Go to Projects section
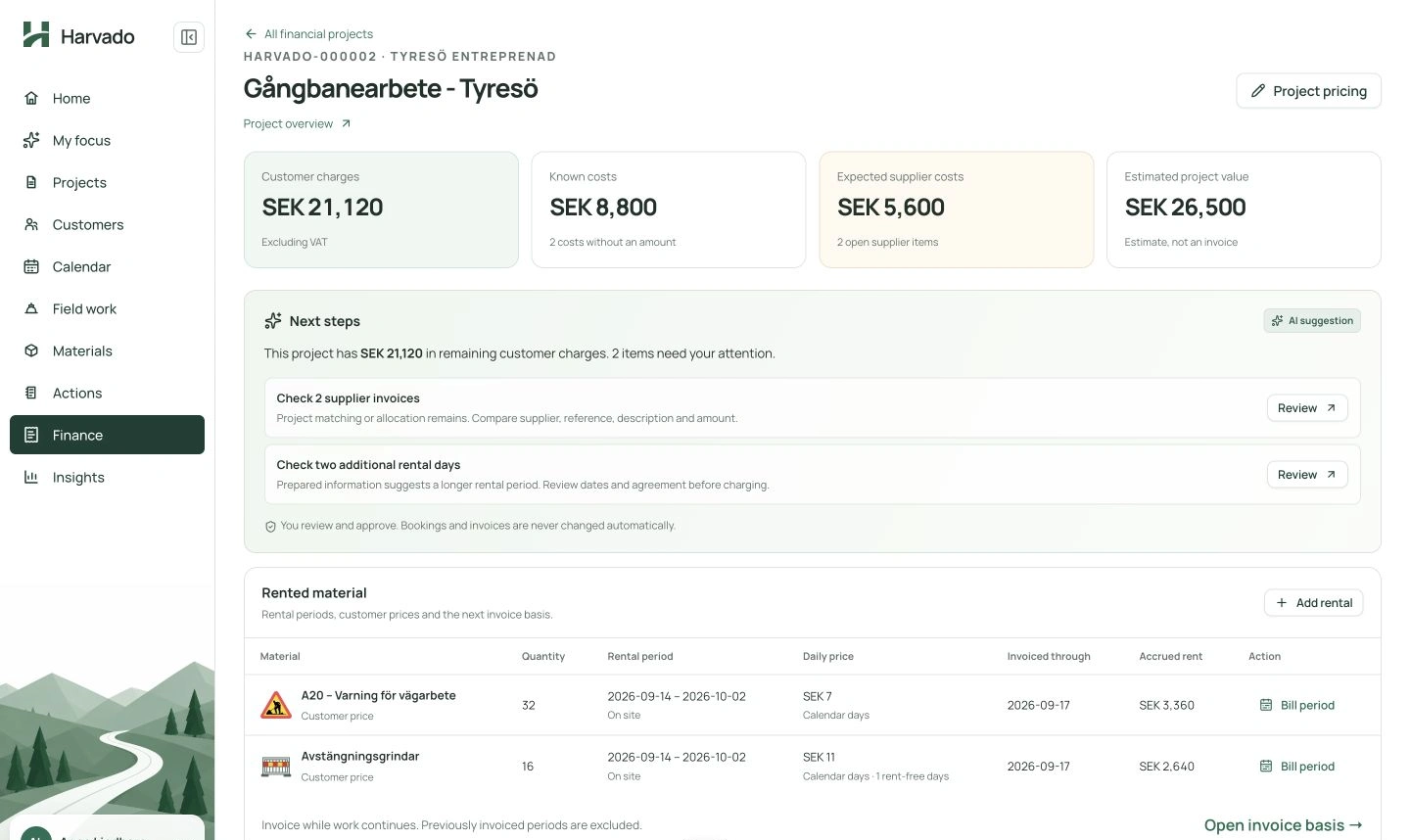 (107, 182)
